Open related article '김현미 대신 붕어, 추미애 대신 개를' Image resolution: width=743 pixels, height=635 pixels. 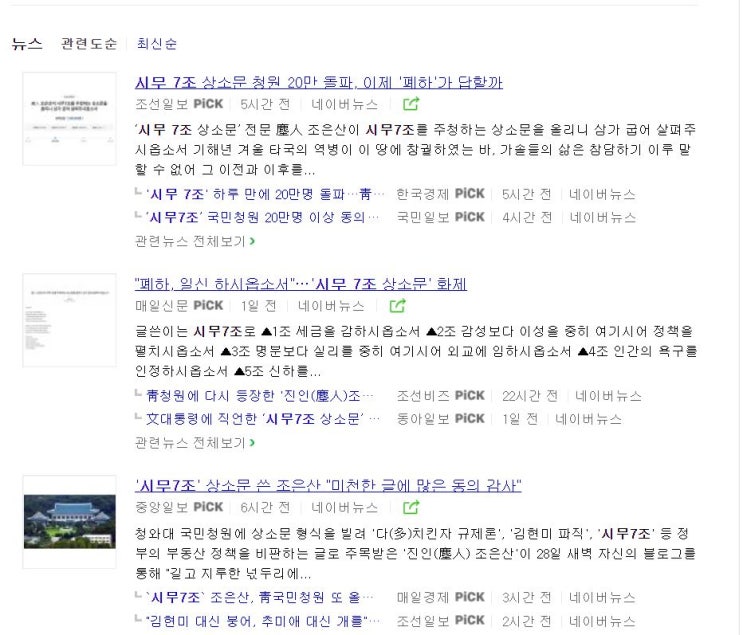pyautogui.click(x=263, y=621)
